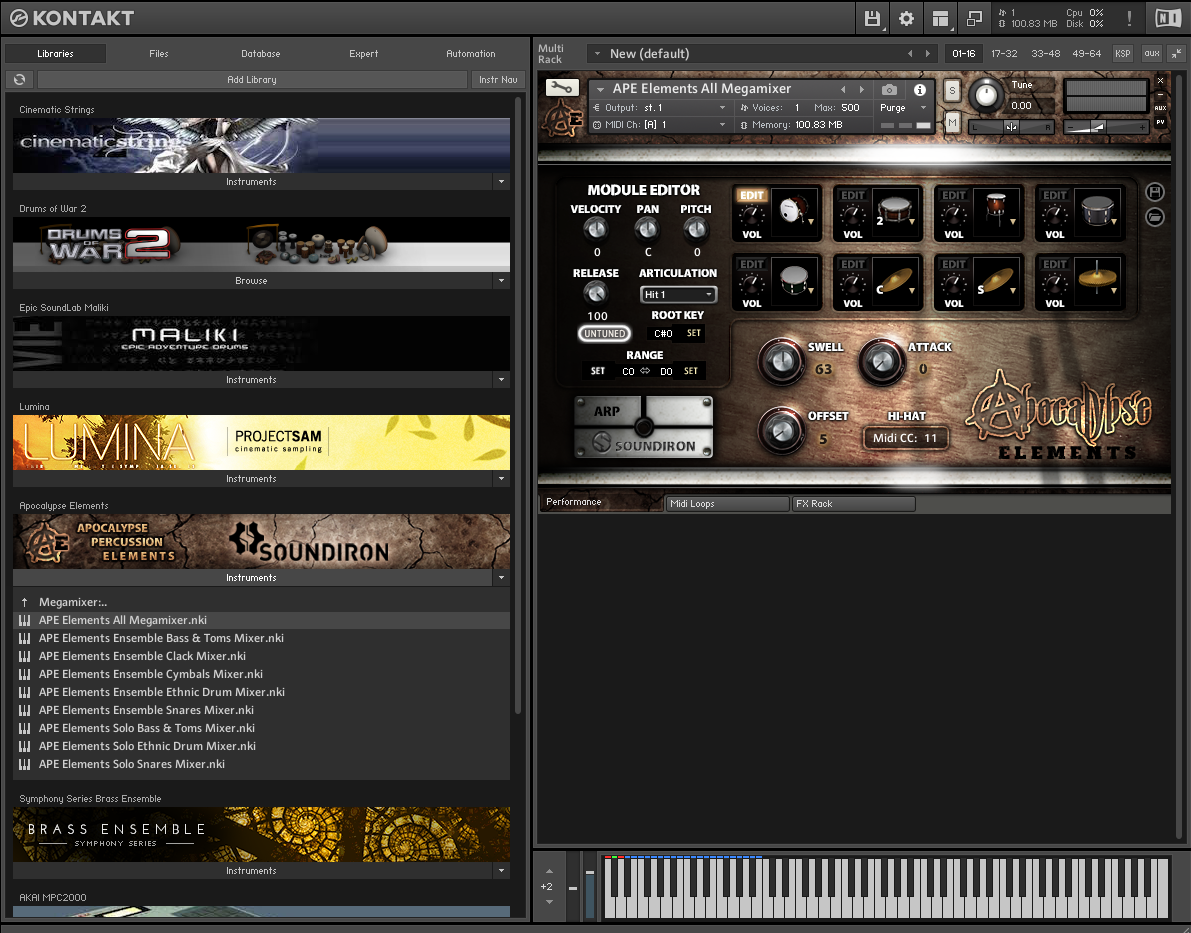Open APE Elements Ensemble Cymbals Mixer.nki
The height and width of the screenshot is (933, 1191).
261,674
